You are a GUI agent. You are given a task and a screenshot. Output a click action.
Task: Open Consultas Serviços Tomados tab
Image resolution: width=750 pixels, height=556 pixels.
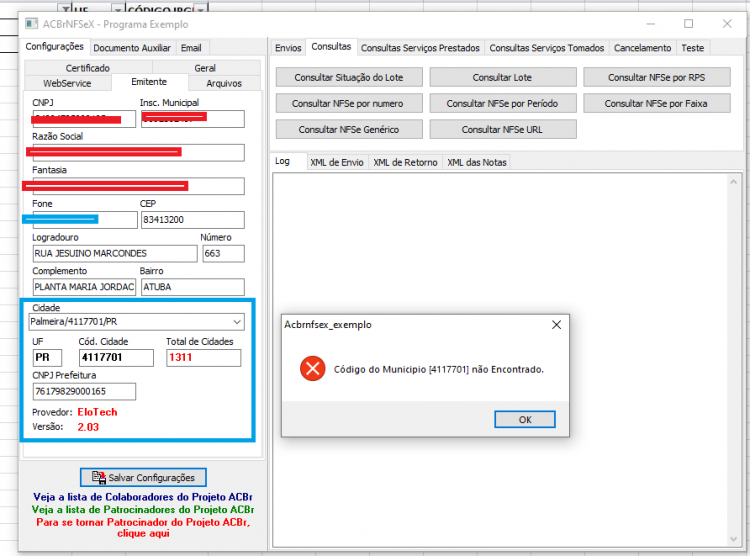click(546, 48)
